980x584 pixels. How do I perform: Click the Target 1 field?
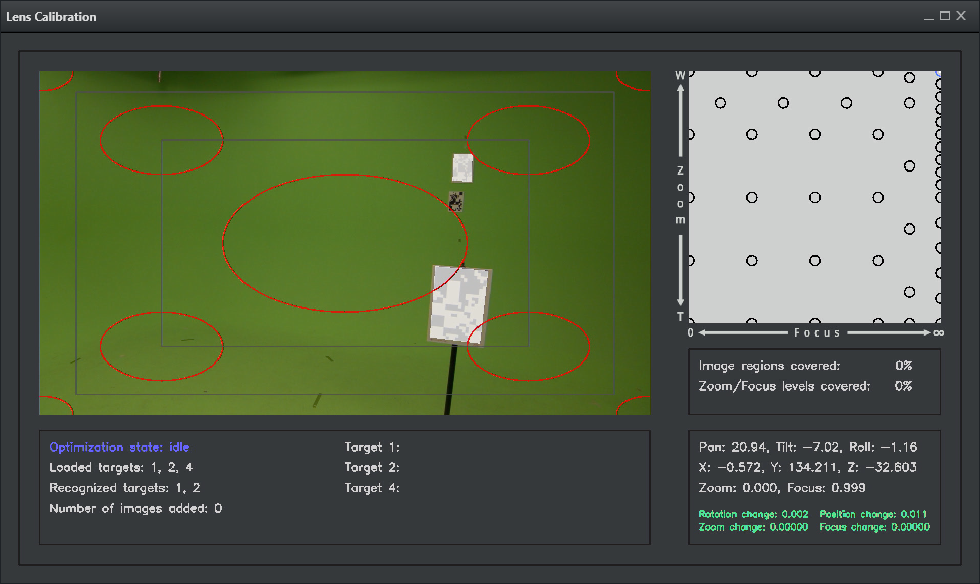(x=372, y=447)
